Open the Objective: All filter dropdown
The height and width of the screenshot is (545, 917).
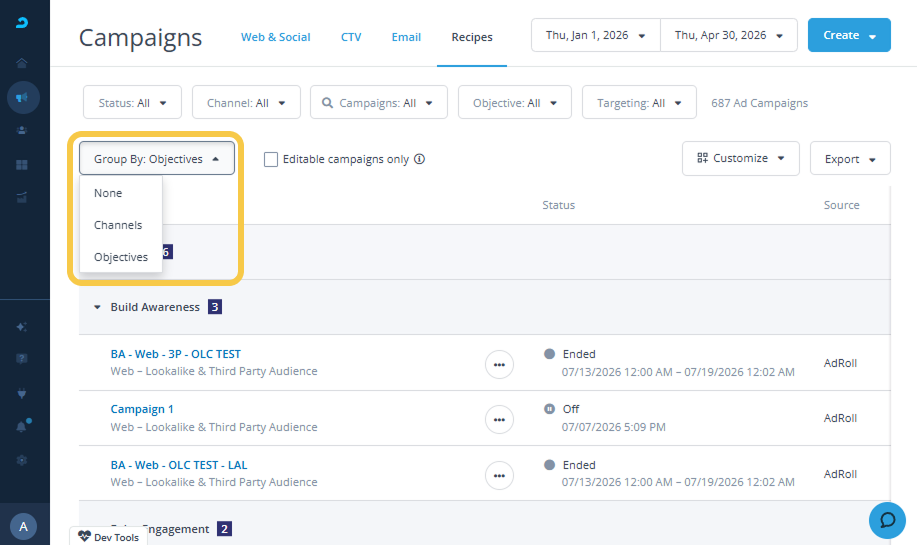click(x=515, y=102)
